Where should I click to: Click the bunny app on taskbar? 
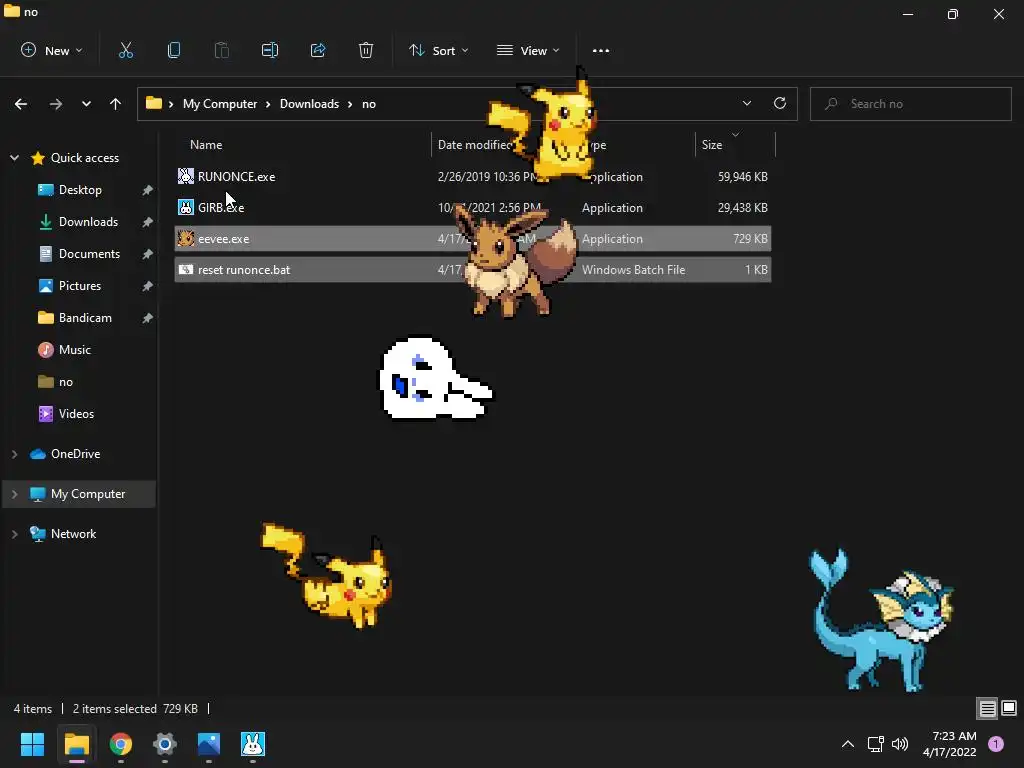253,744
